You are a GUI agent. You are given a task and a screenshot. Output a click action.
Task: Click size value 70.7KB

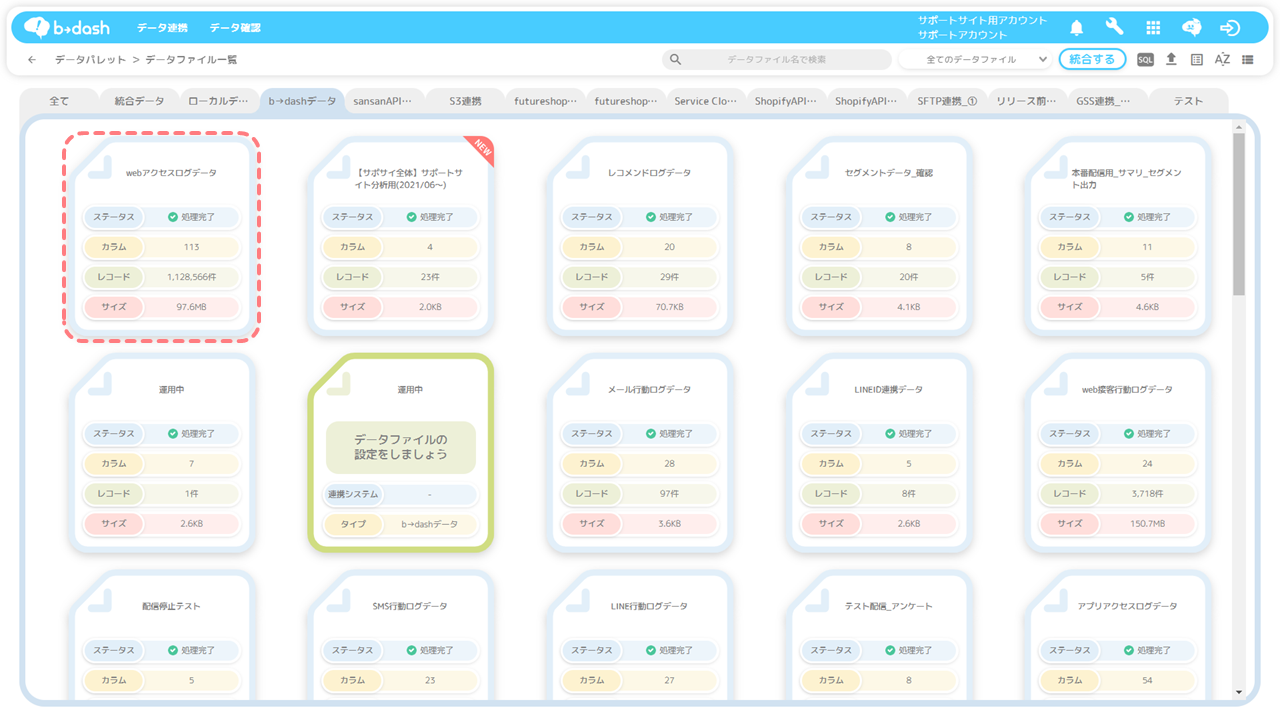(x=669, y=307)
